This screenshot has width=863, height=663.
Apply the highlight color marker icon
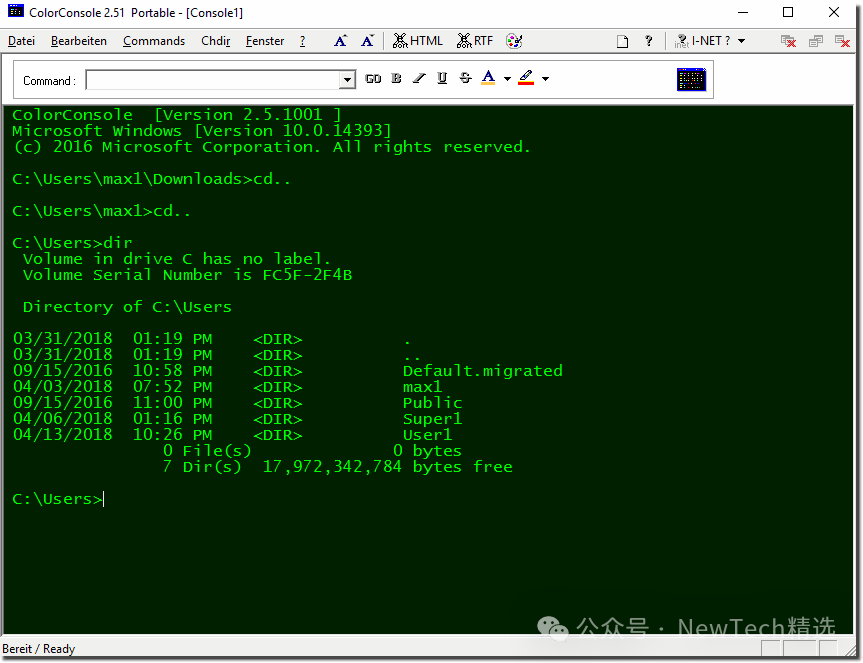[x=526, y=78]
